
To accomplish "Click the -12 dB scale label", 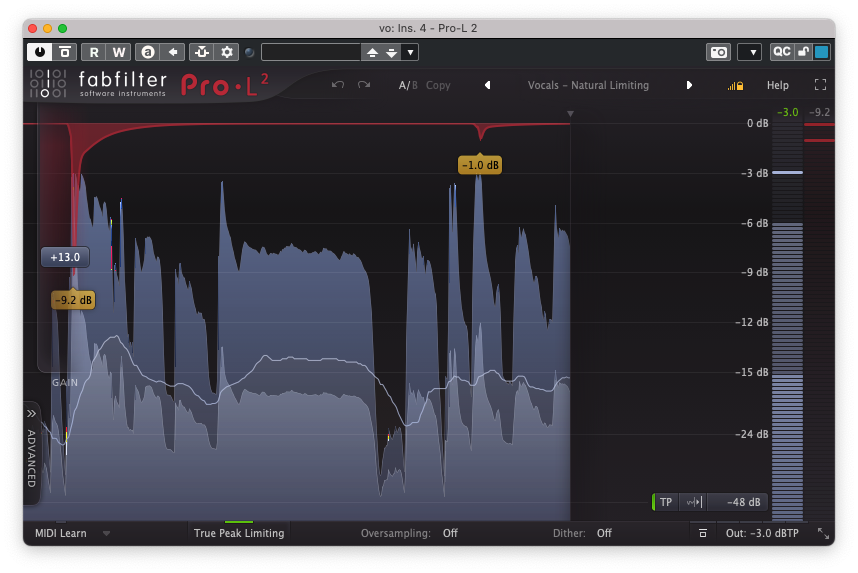I will (754, 322).
